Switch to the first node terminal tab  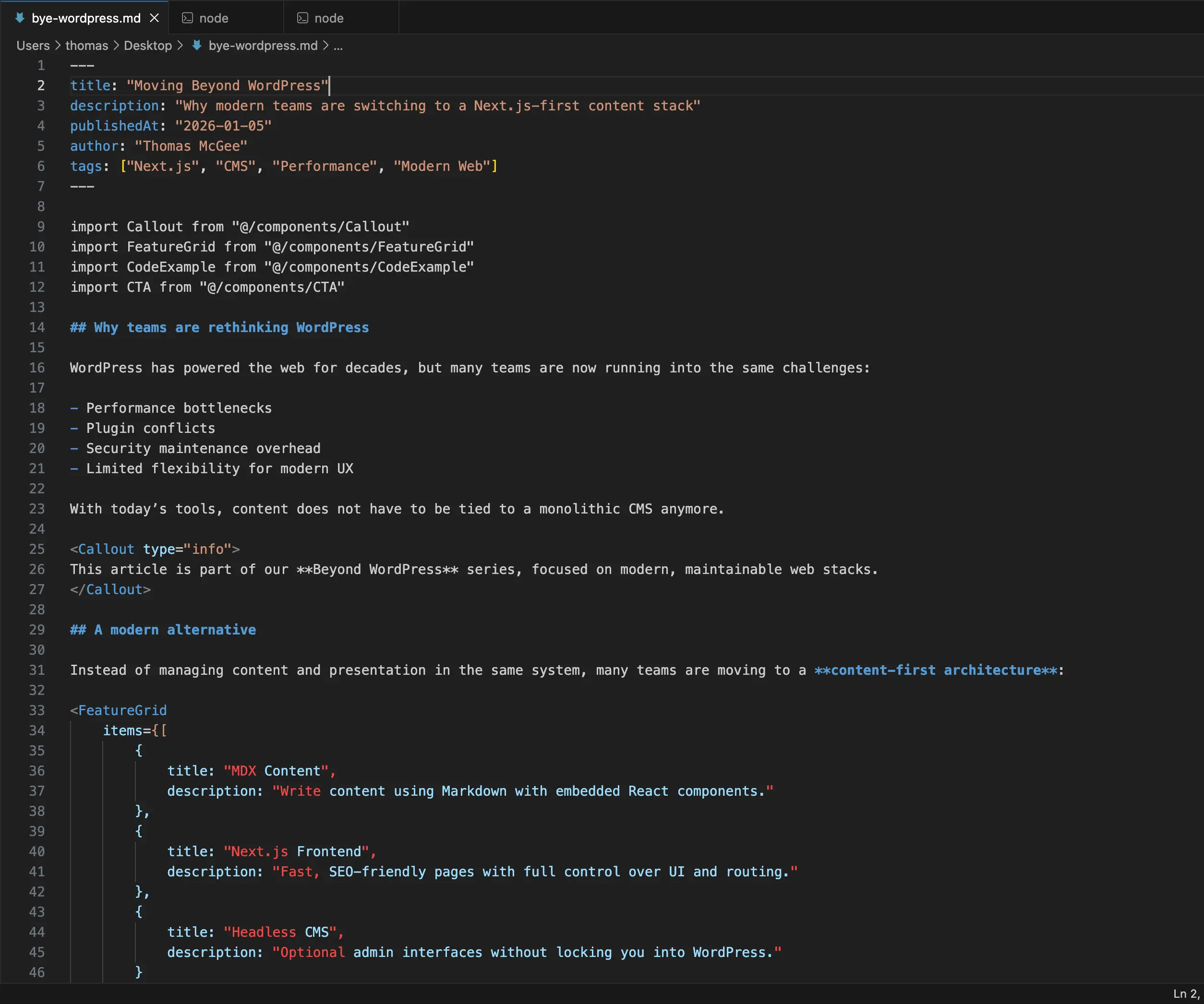[x=215, y=18]
